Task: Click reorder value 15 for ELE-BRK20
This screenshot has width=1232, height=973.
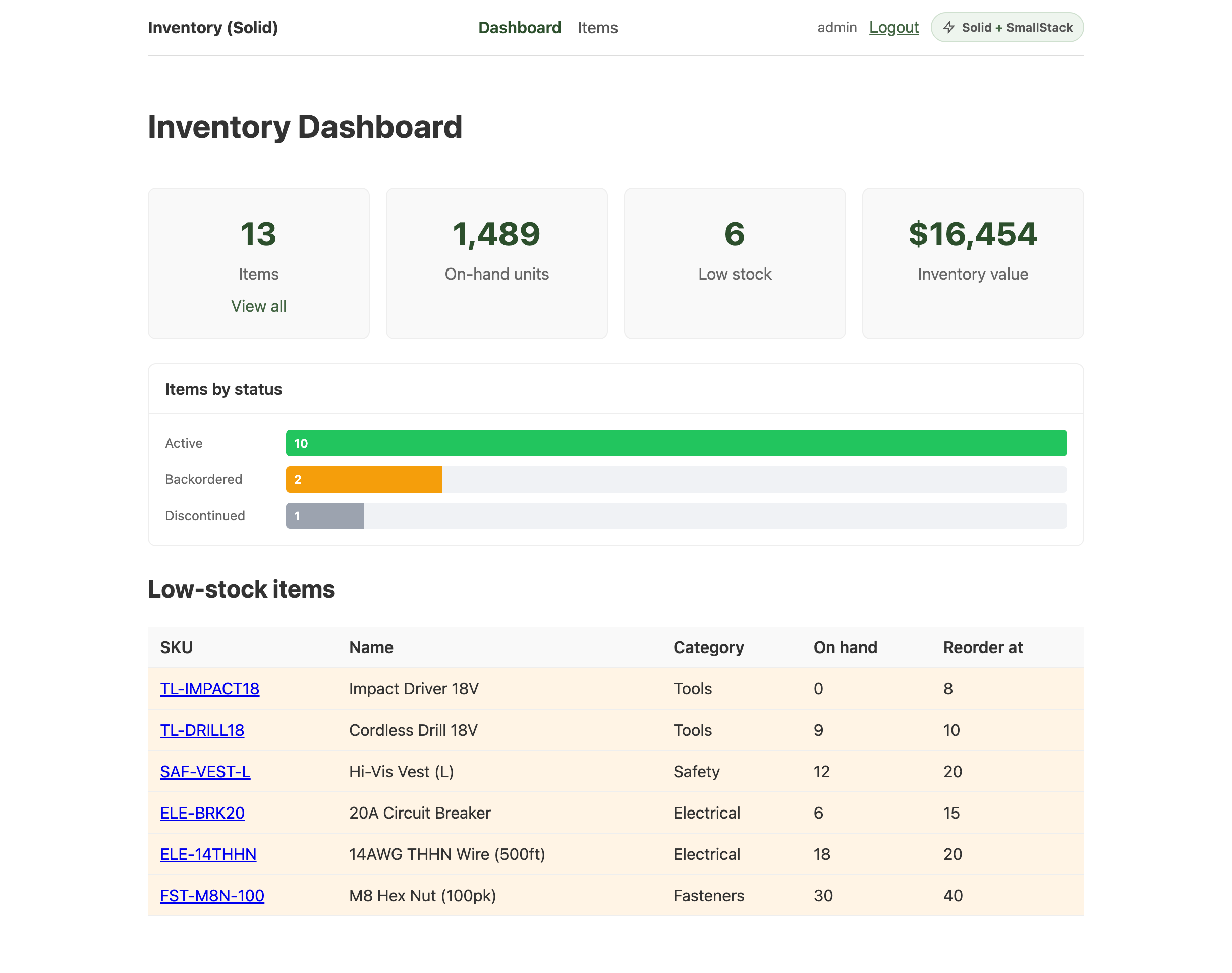Action: pos(952,813)
